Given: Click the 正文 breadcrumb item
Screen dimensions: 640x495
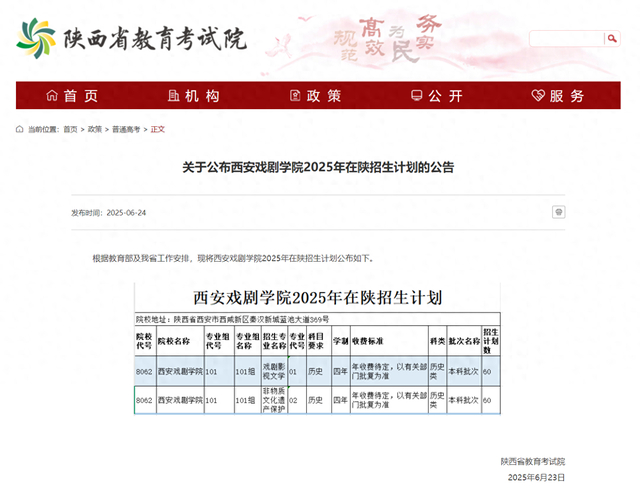Looking at the screenshot, I should [x=158, y=129].
